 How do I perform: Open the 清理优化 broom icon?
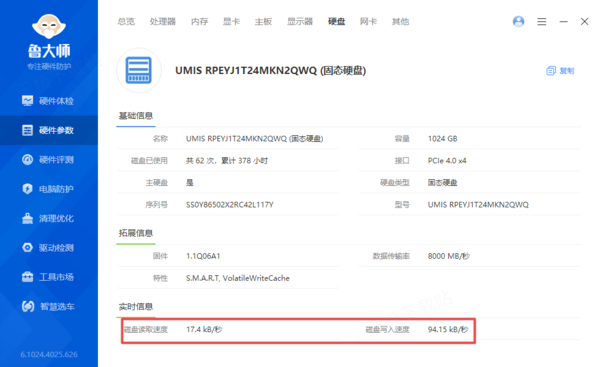pyautogui.click(x=27, y=218)
